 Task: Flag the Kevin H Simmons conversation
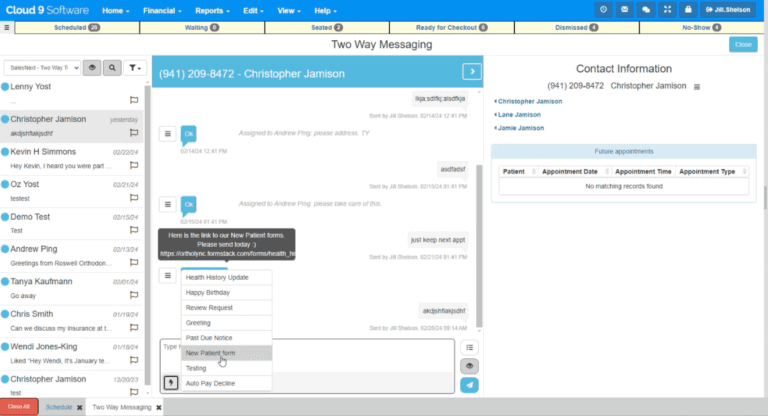[134, 165]
